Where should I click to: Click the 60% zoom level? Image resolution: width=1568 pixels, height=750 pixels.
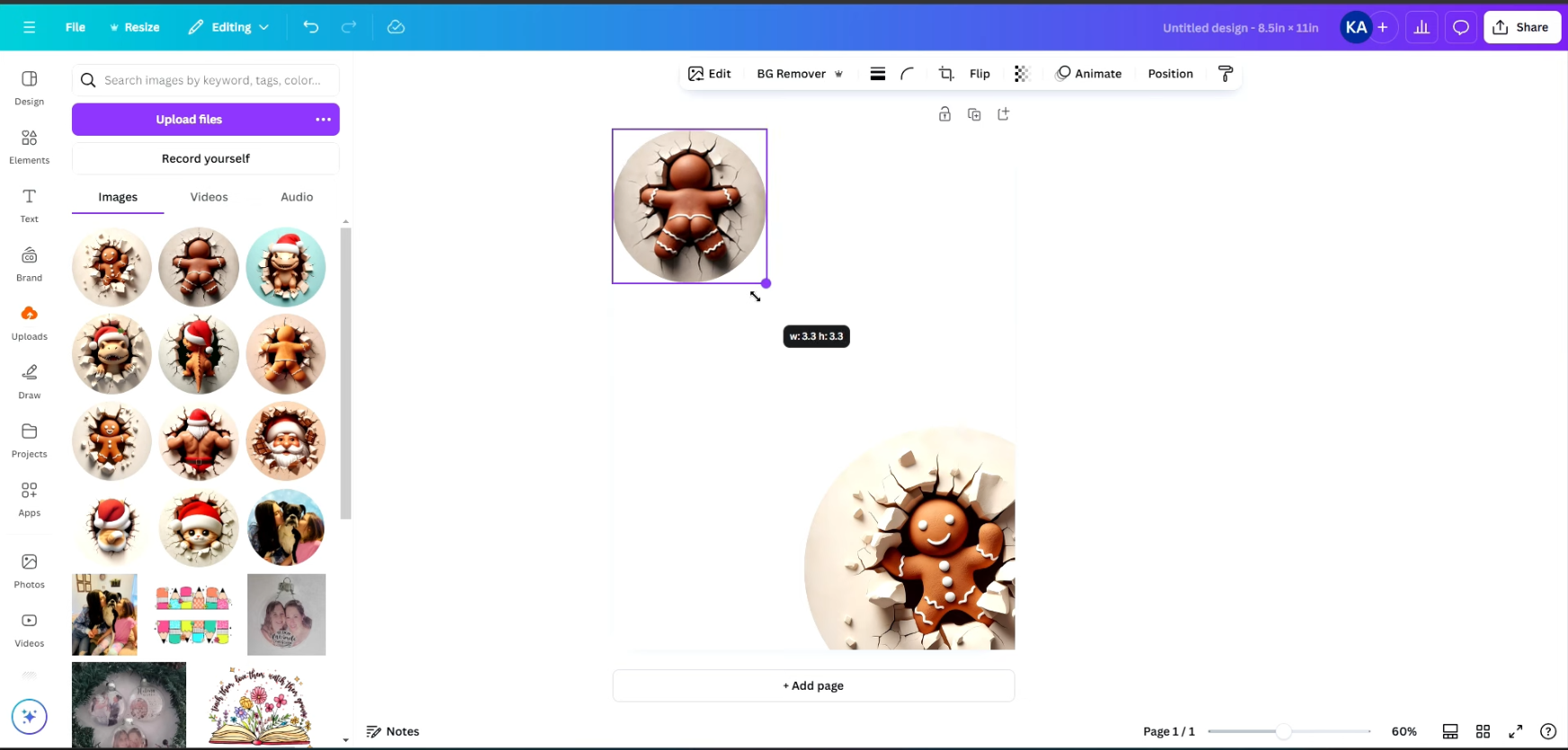(1403, 731)
